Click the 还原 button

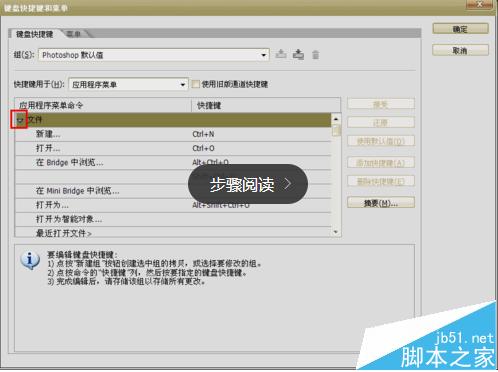point(381,123)
